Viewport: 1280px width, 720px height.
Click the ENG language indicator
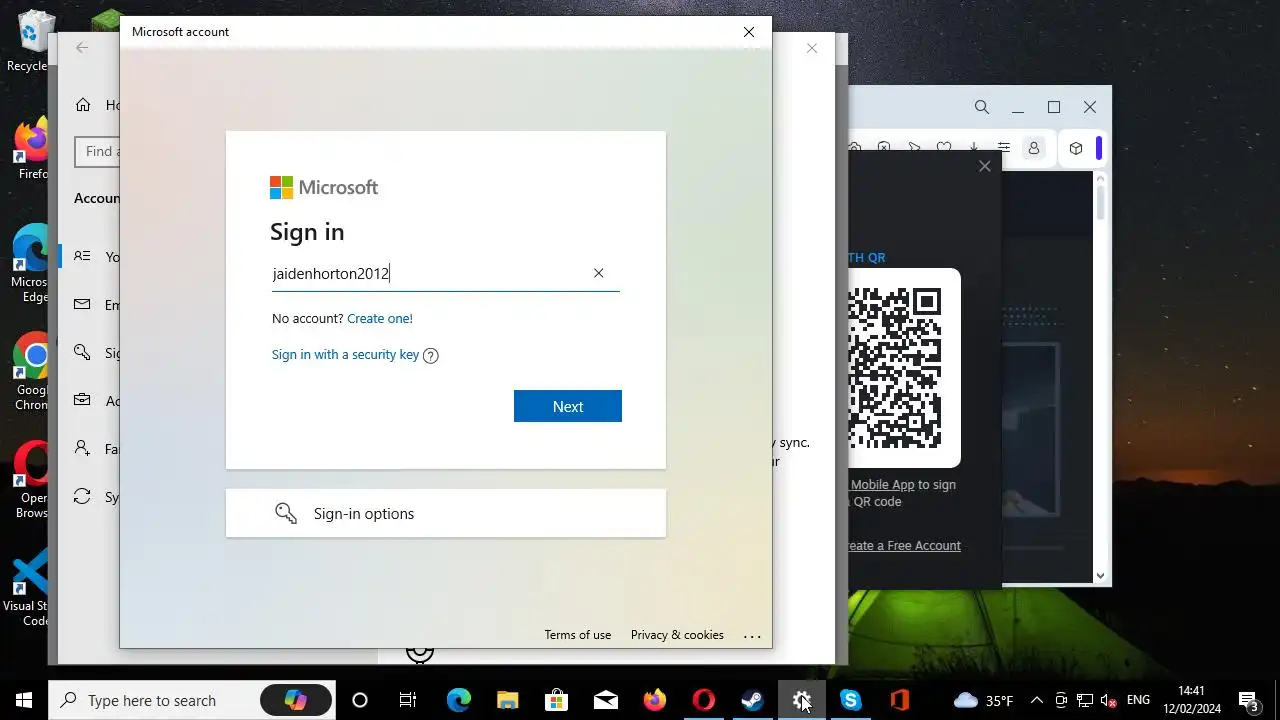pyautogui.click(x=1138, y=700)
